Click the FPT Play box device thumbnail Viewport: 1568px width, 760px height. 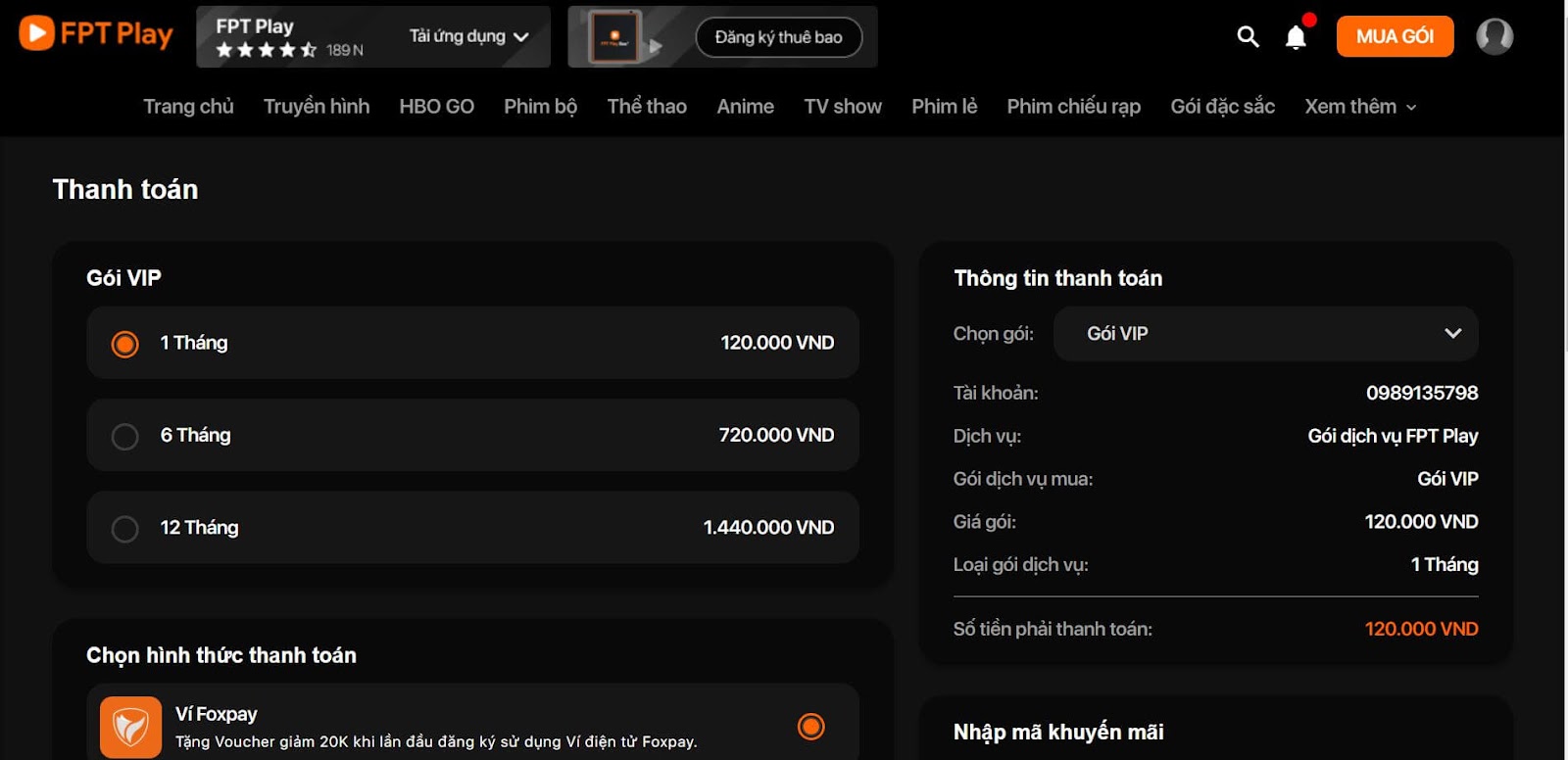coord(615,37)
